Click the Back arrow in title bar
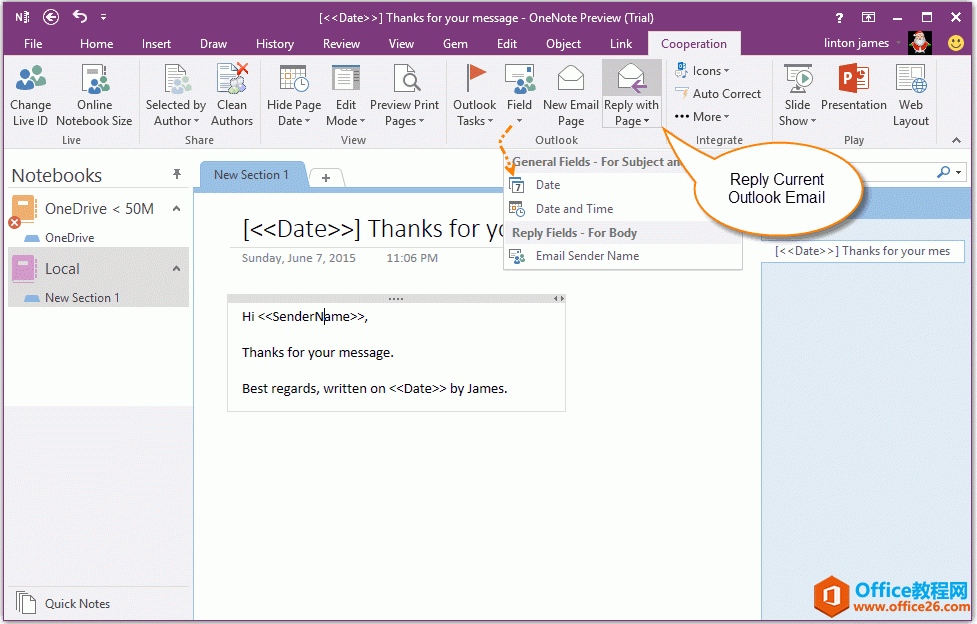The width and height of the screenshot is (977, 624). click(x=51, y=17)
